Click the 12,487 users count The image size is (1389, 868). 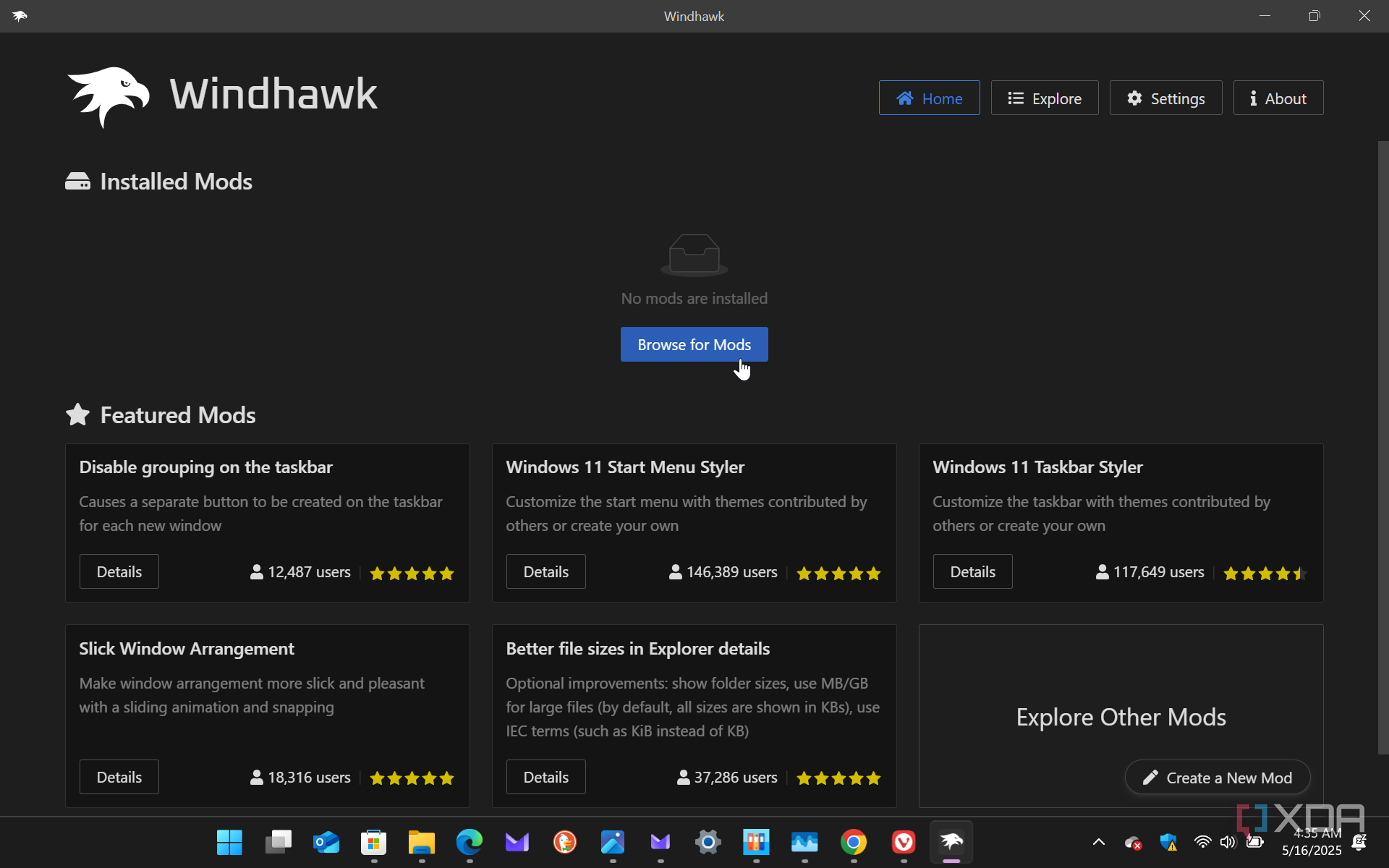[x=301, y=572]
